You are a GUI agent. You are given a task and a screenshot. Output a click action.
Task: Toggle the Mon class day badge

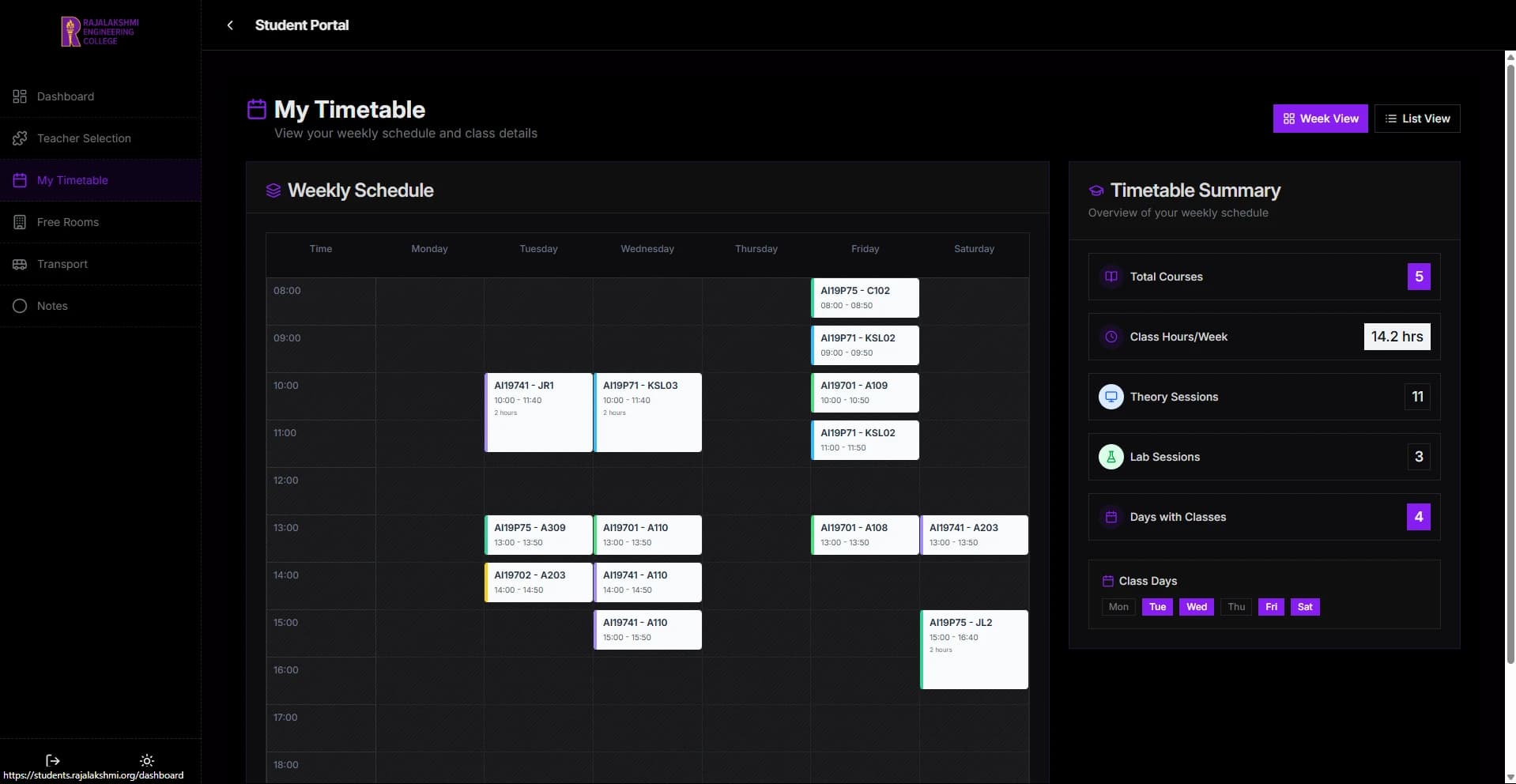[x=1118, y=606]
